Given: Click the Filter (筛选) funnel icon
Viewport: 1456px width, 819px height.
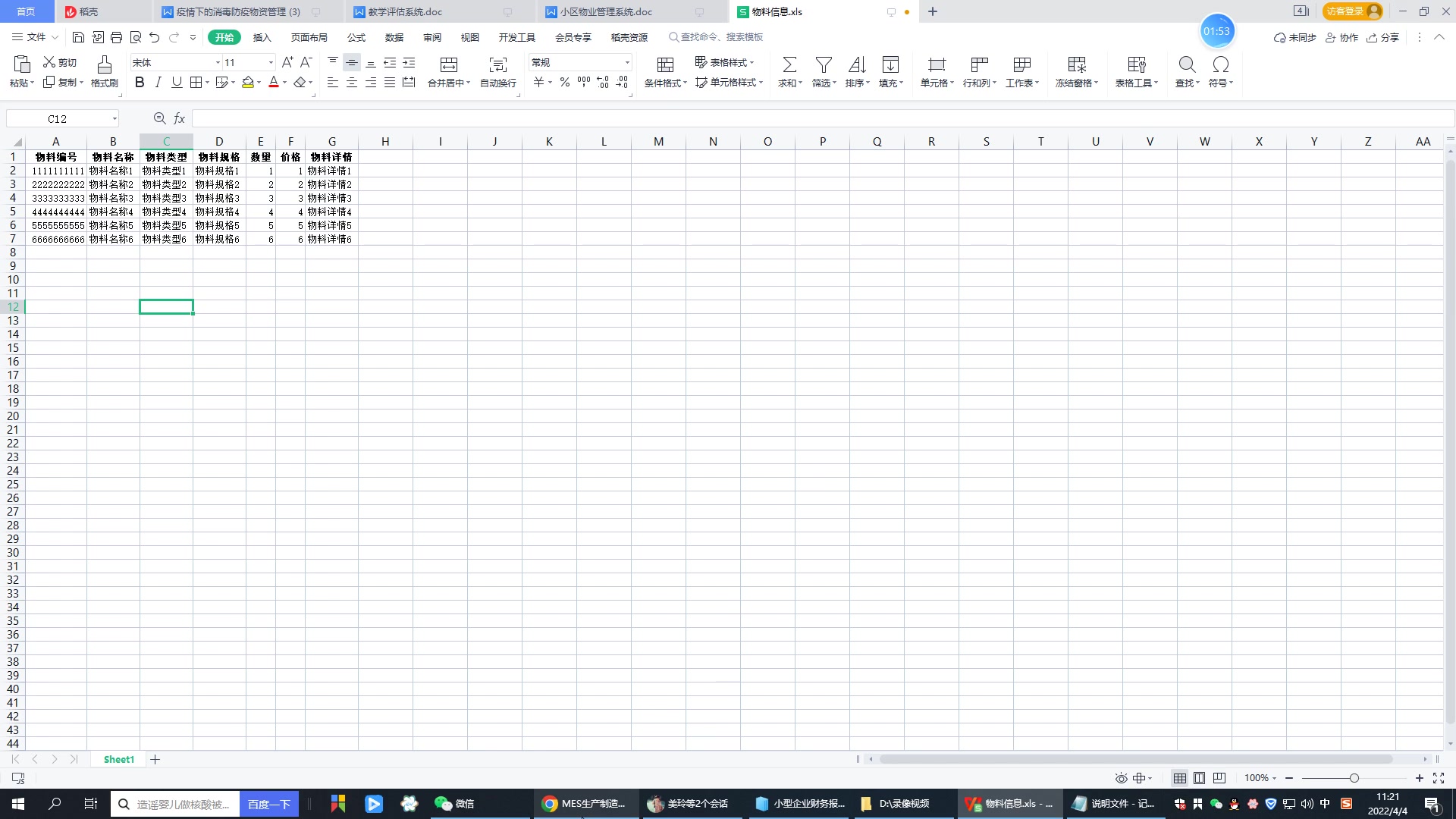Looking at the screenshot, I should click(823, 64).
